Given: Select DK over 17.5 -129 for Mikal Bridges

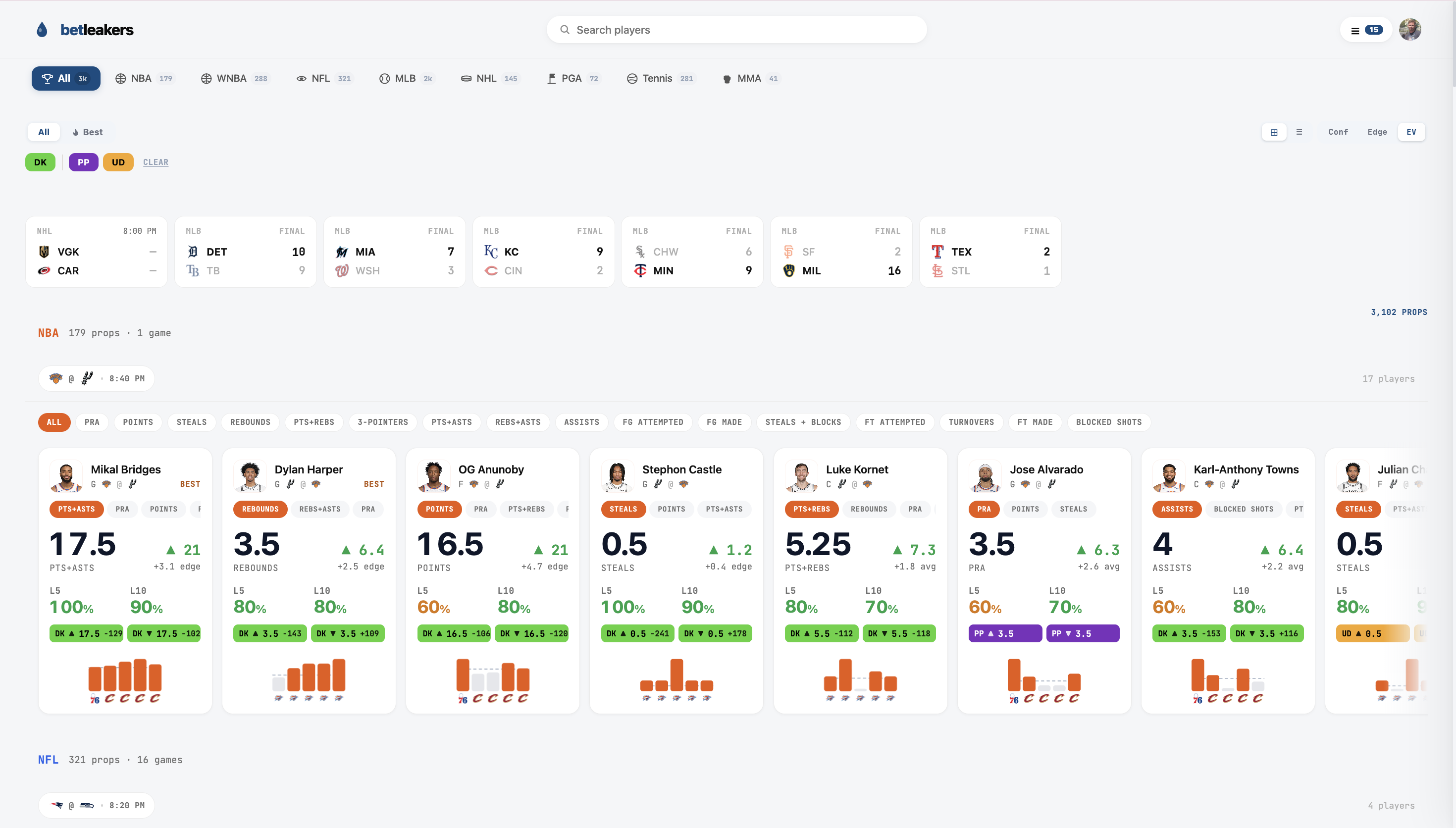Looking at the screenshot, I should pos(86,633).
